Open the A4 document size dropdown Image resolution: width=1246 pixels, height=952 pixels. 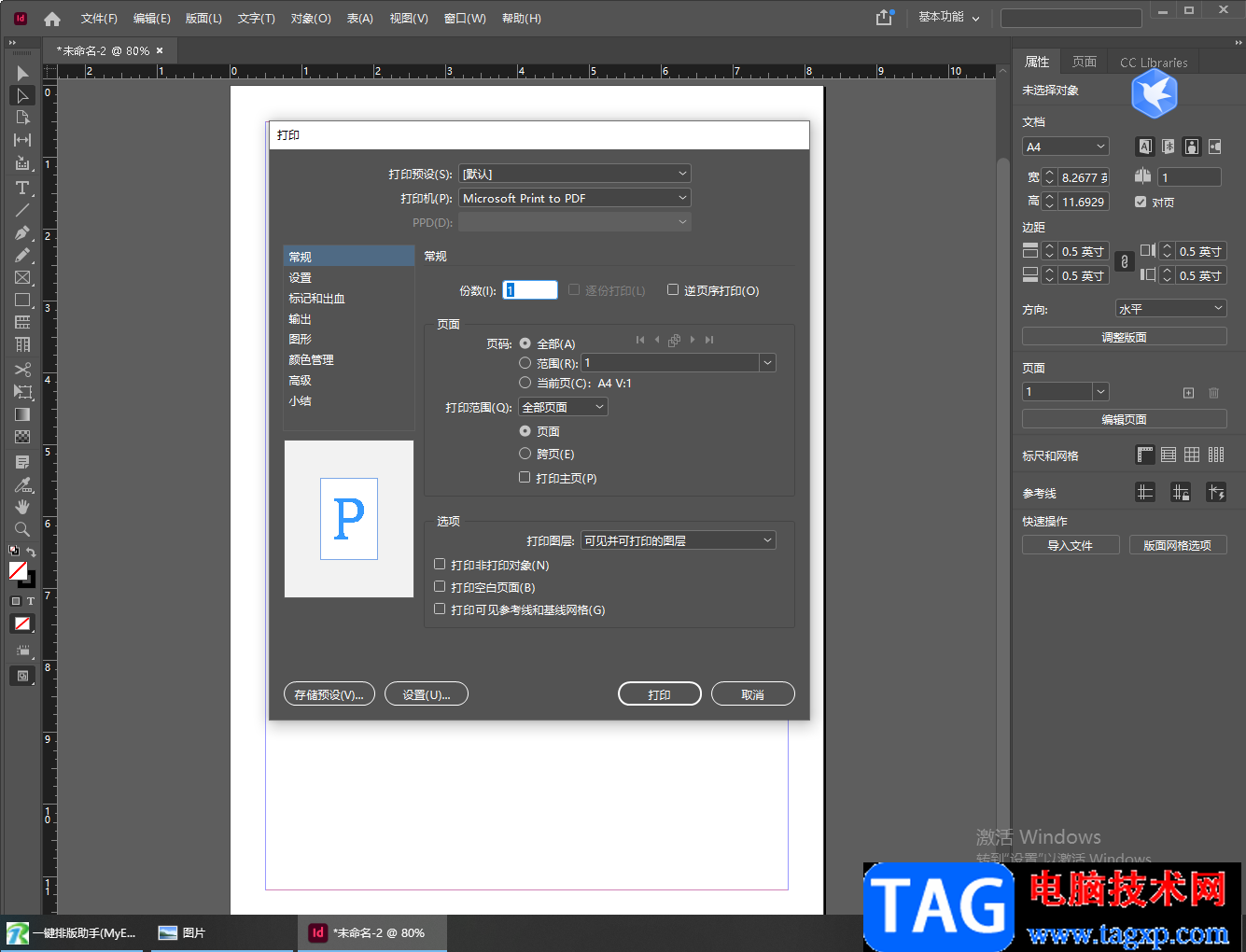[1065, 147]
